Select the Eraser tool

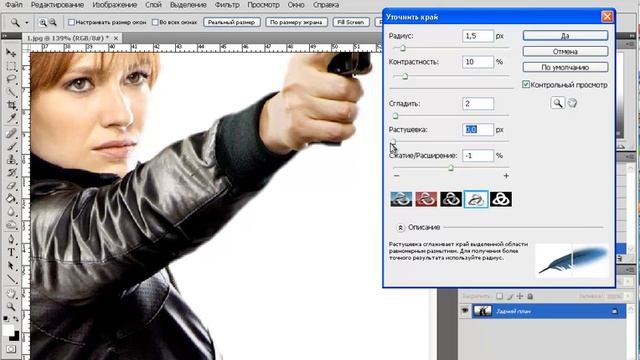click(11, 186)
